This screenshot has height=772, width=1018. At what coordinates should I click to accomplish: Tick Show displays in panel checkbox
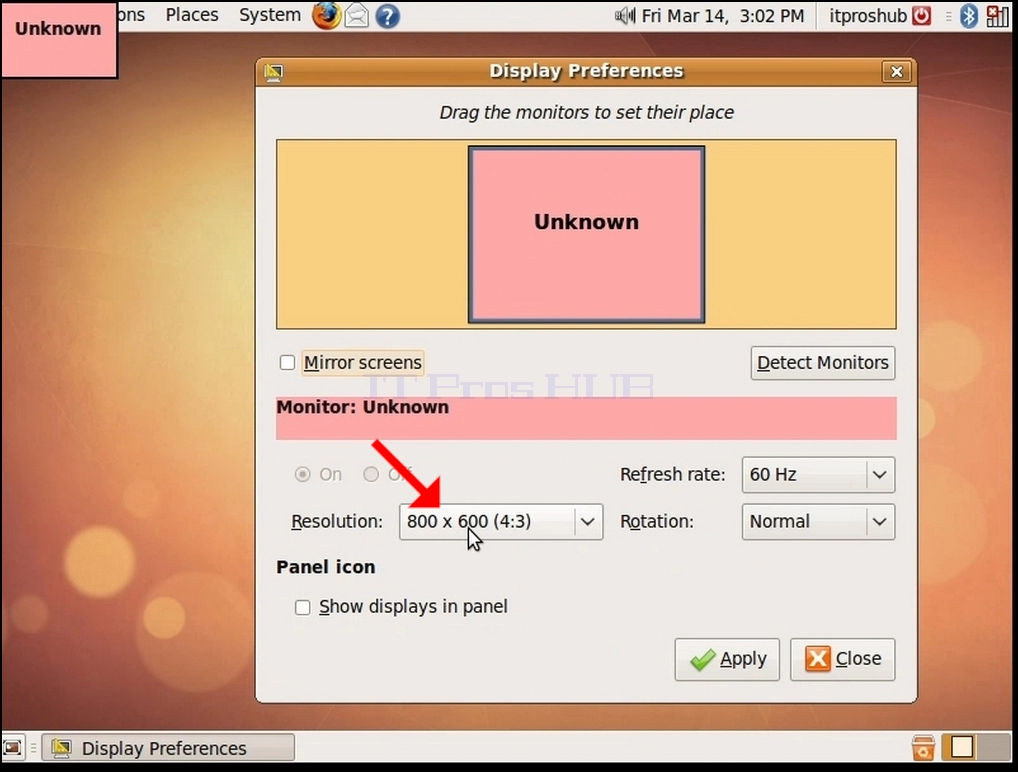click(x=303, y=607)
